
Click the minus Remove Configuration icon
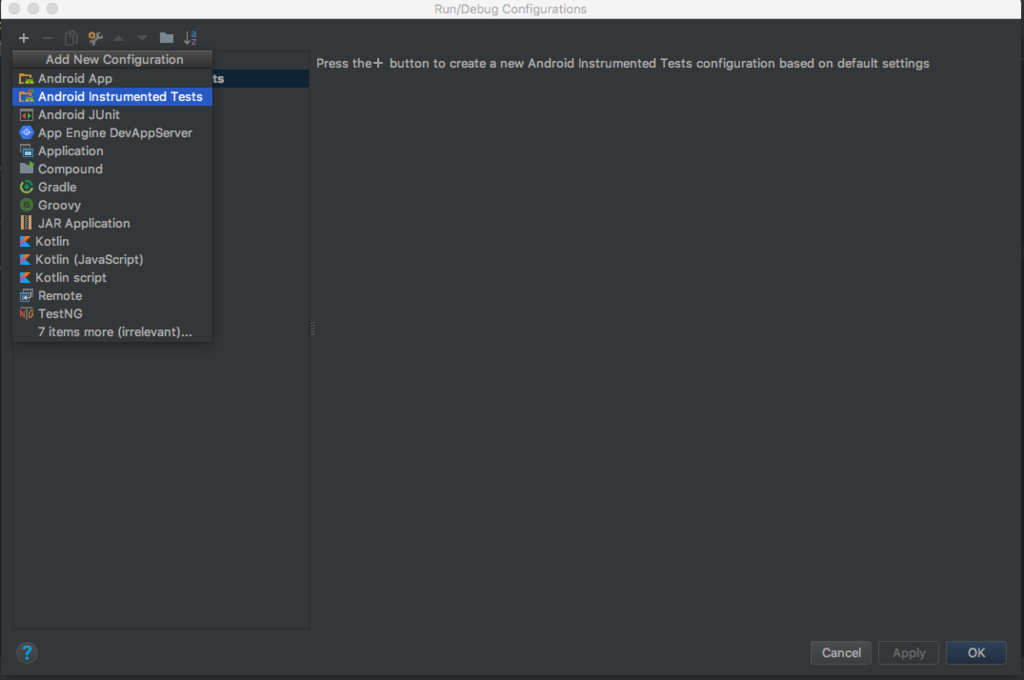click(47, 38)
